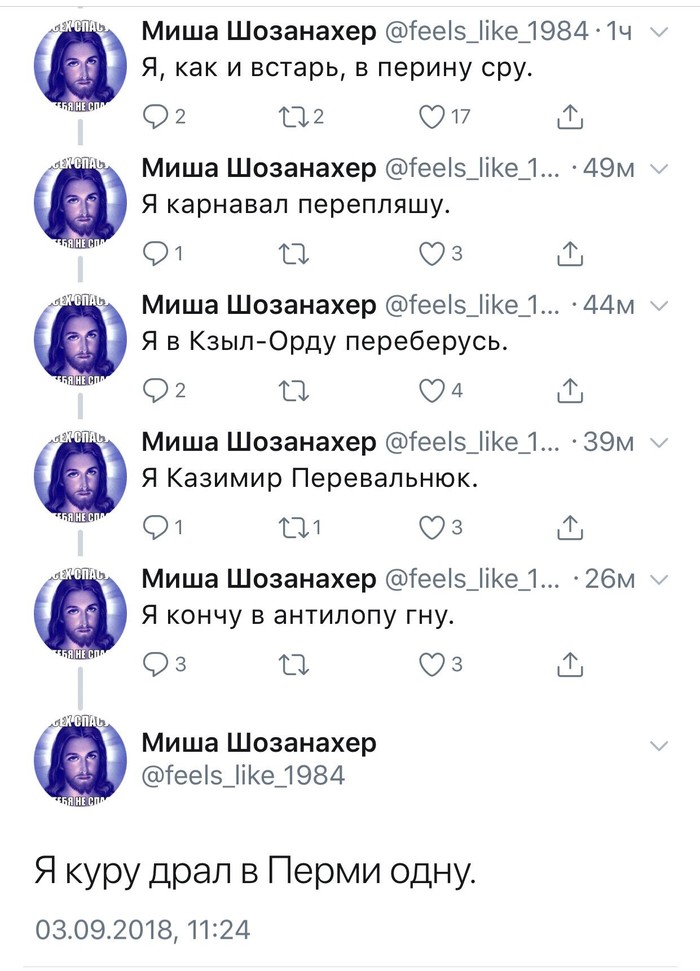Open the @feels_like_1984 handle on main tweet

pyautogui.click(x=243, y=775)
